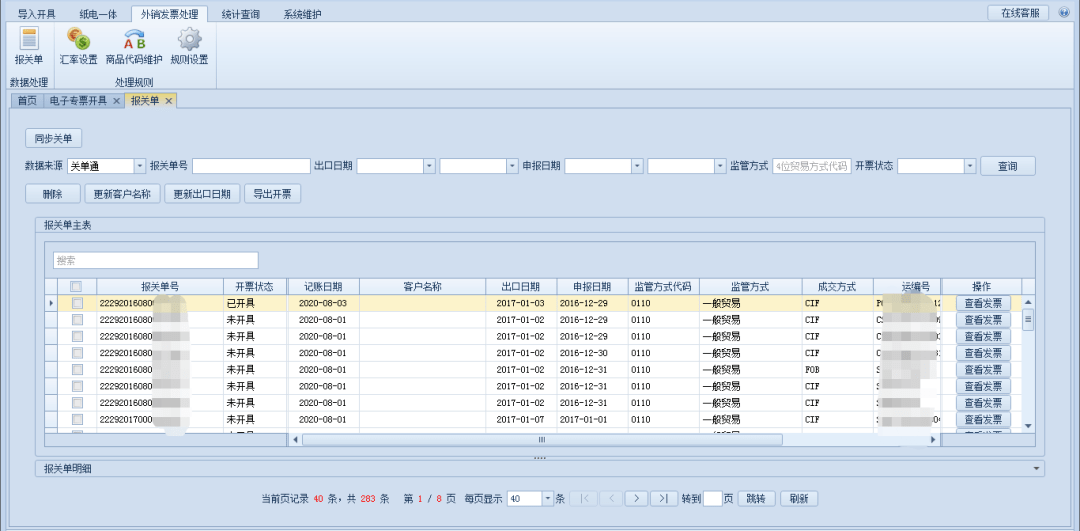Click the 报关单号 input field

click(x=251, y=166)
